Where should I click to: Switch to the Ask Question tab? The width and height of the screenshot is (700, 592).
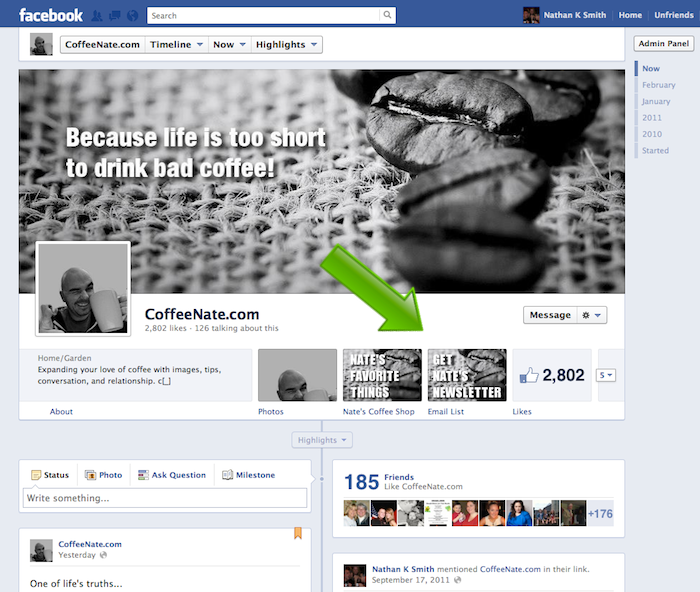pos(172,475)
